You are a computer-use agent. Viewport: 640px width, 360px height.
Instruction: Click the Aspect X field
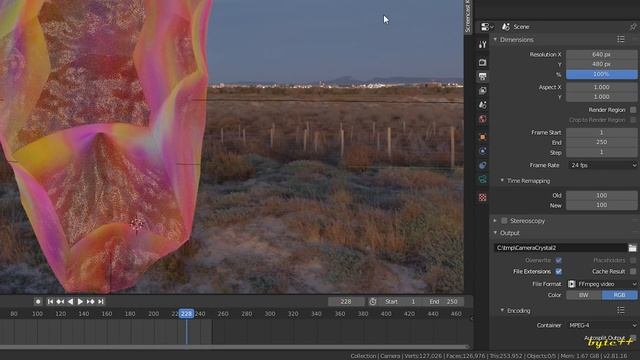point(602,87)
